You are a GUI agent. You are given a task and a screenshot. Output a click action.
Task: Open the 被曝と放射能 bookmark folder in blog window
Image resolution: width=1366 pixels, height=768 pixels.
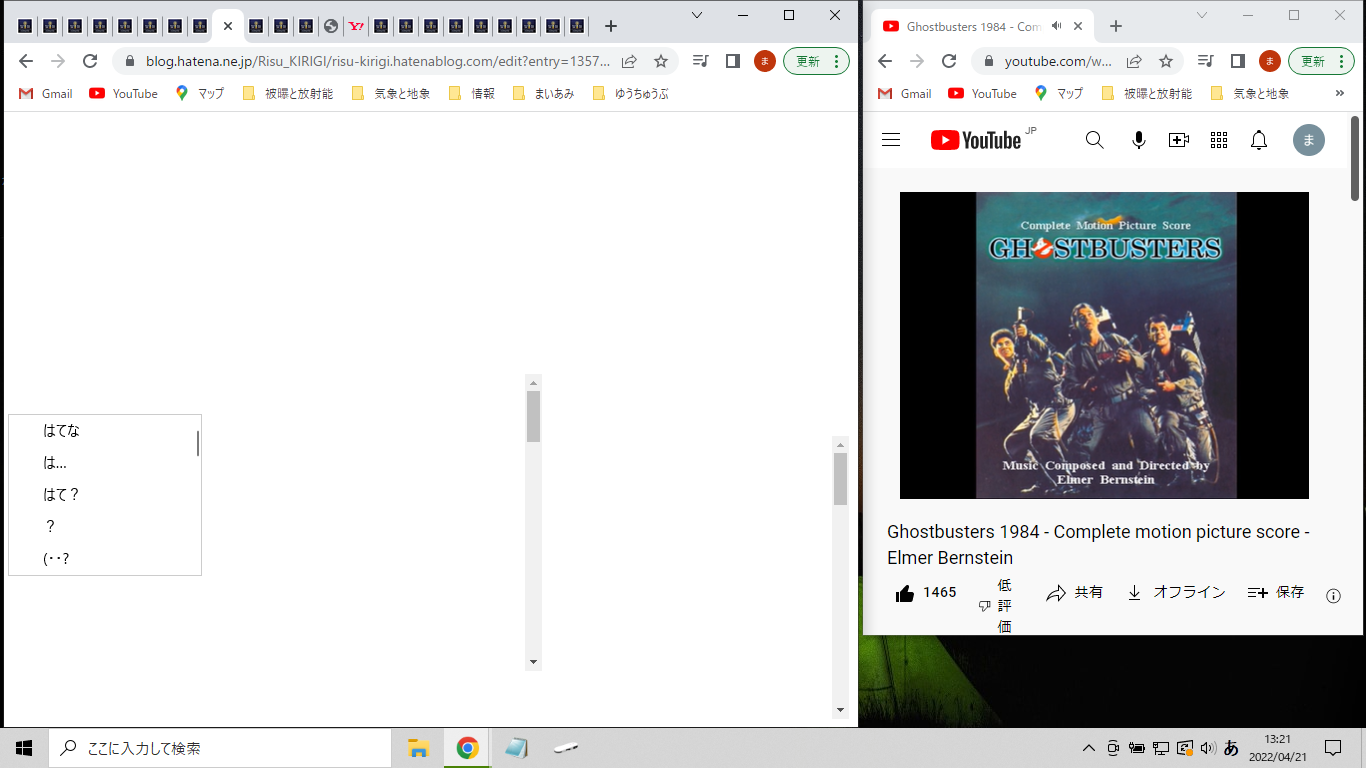click(x=288, y=93)
